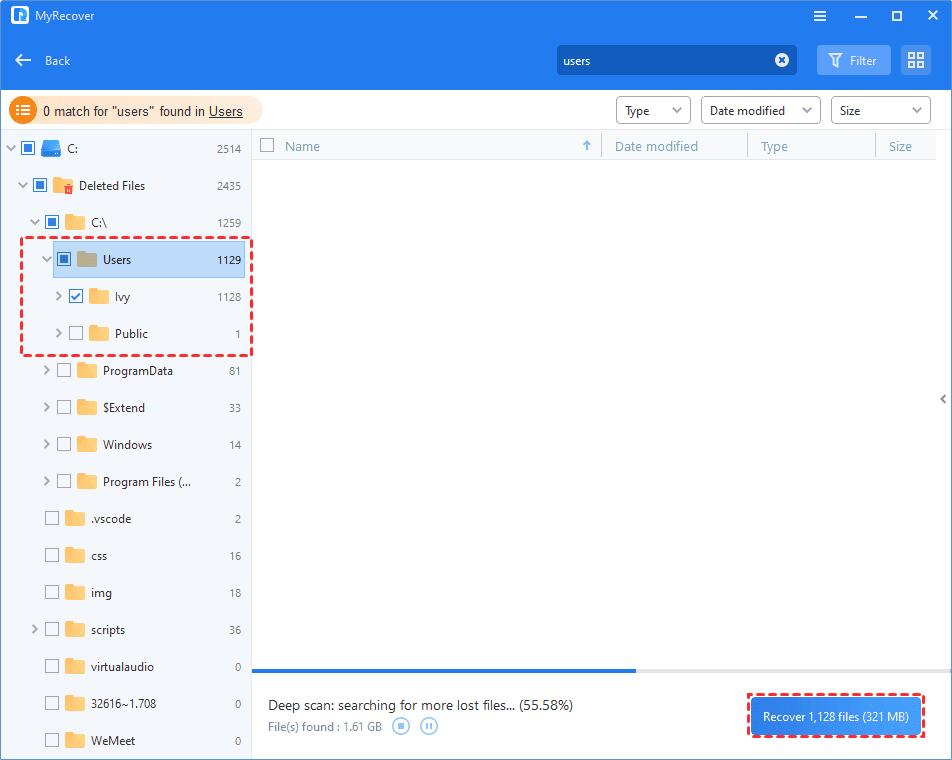This screenshot has width=952, height=760.
Task: Open the hamburger menu
Action: point(819,16)
